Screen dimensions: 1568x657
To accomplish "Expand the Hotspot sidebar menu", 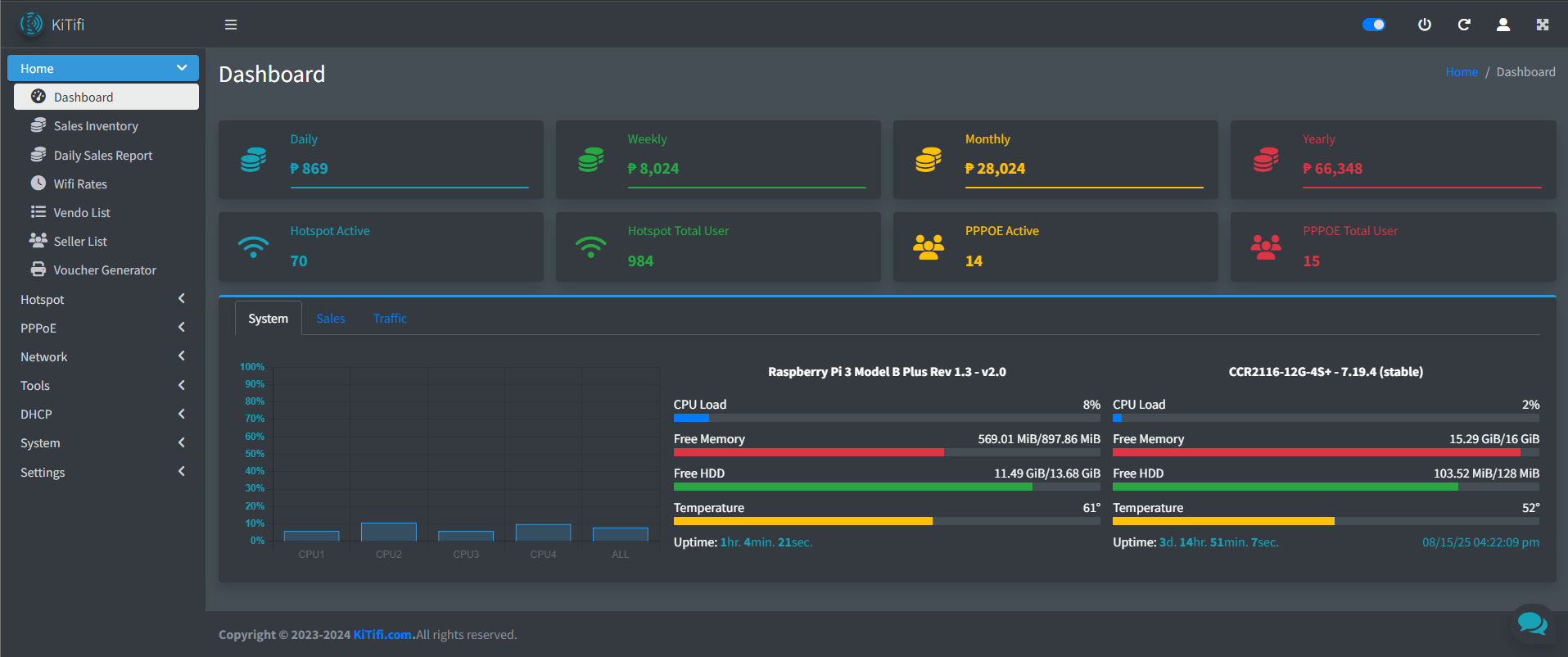I will pyautogui.click(x=103, y=300).
